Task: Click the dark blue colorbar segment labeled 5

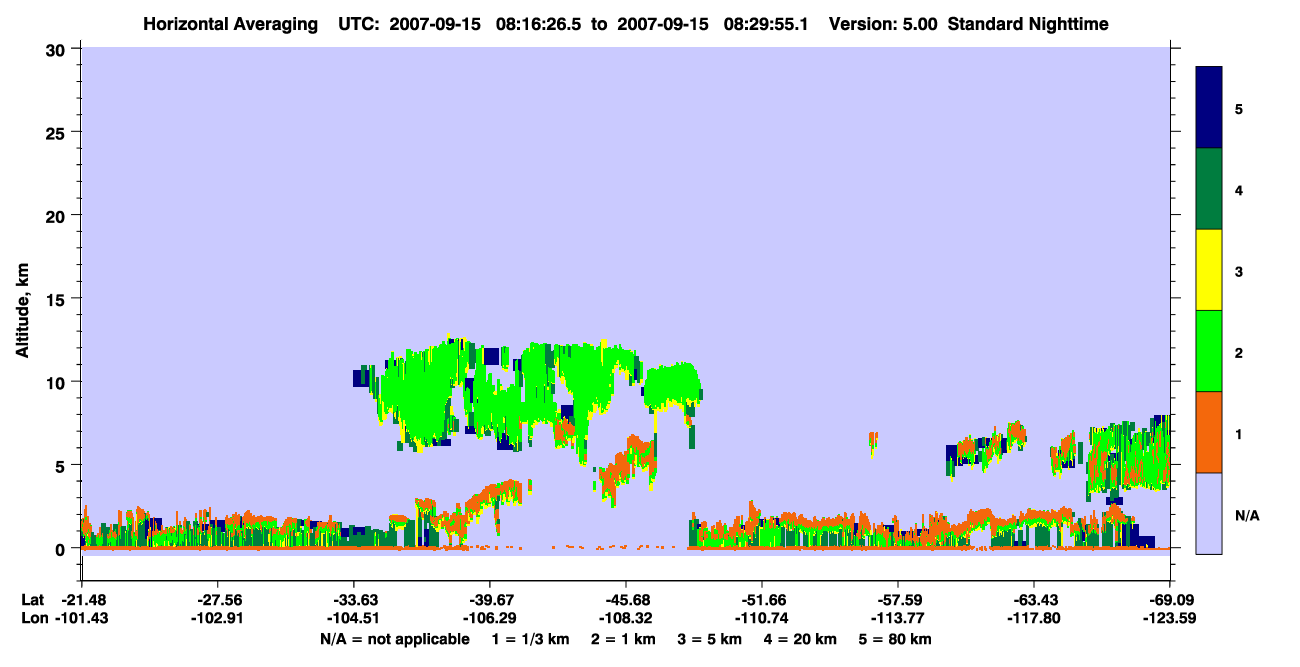Action: coord(1209,107)
